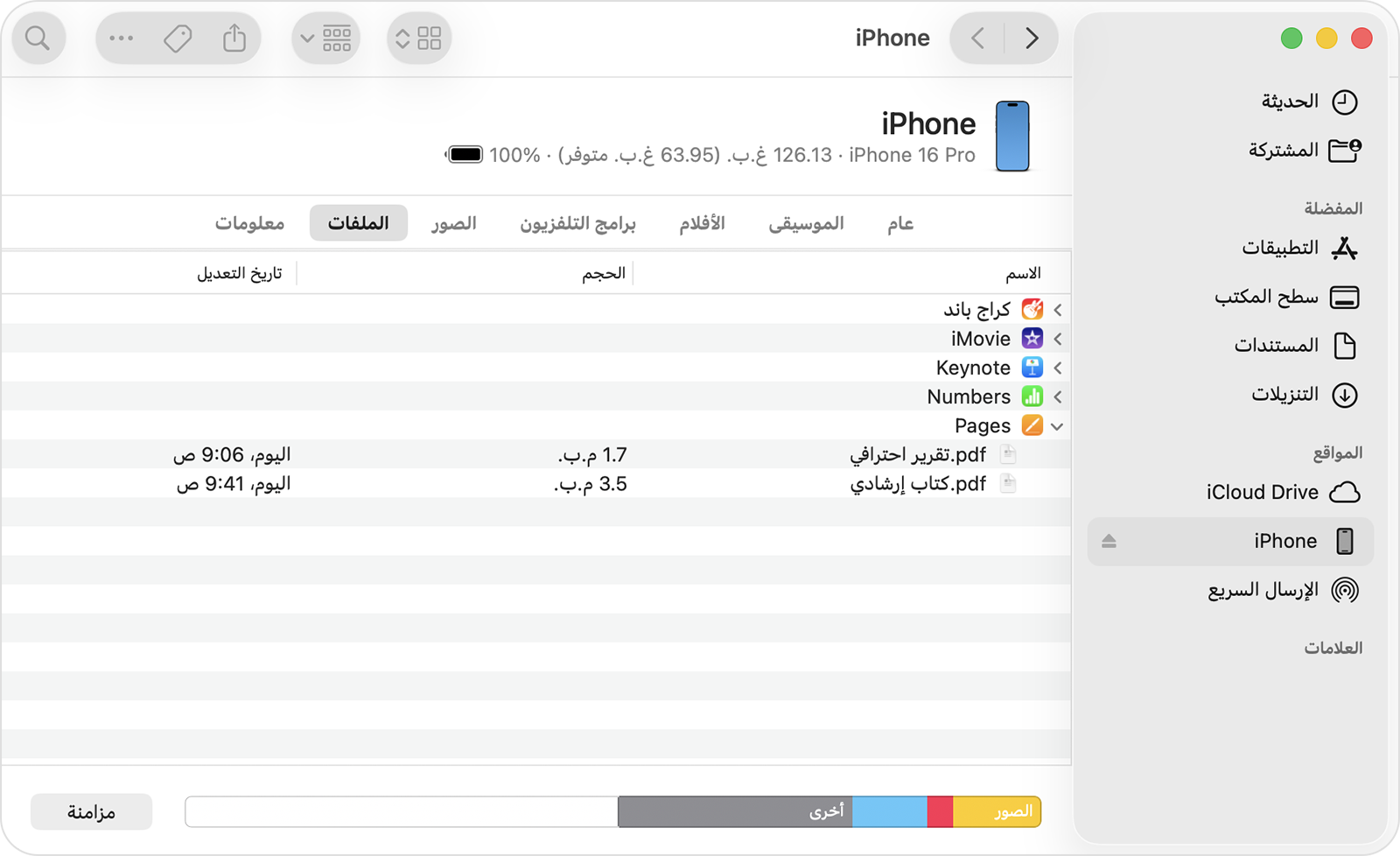Click the Share icon in the toolbar
The height and width of the screenshot is (856, 1400).
[234, 38]
